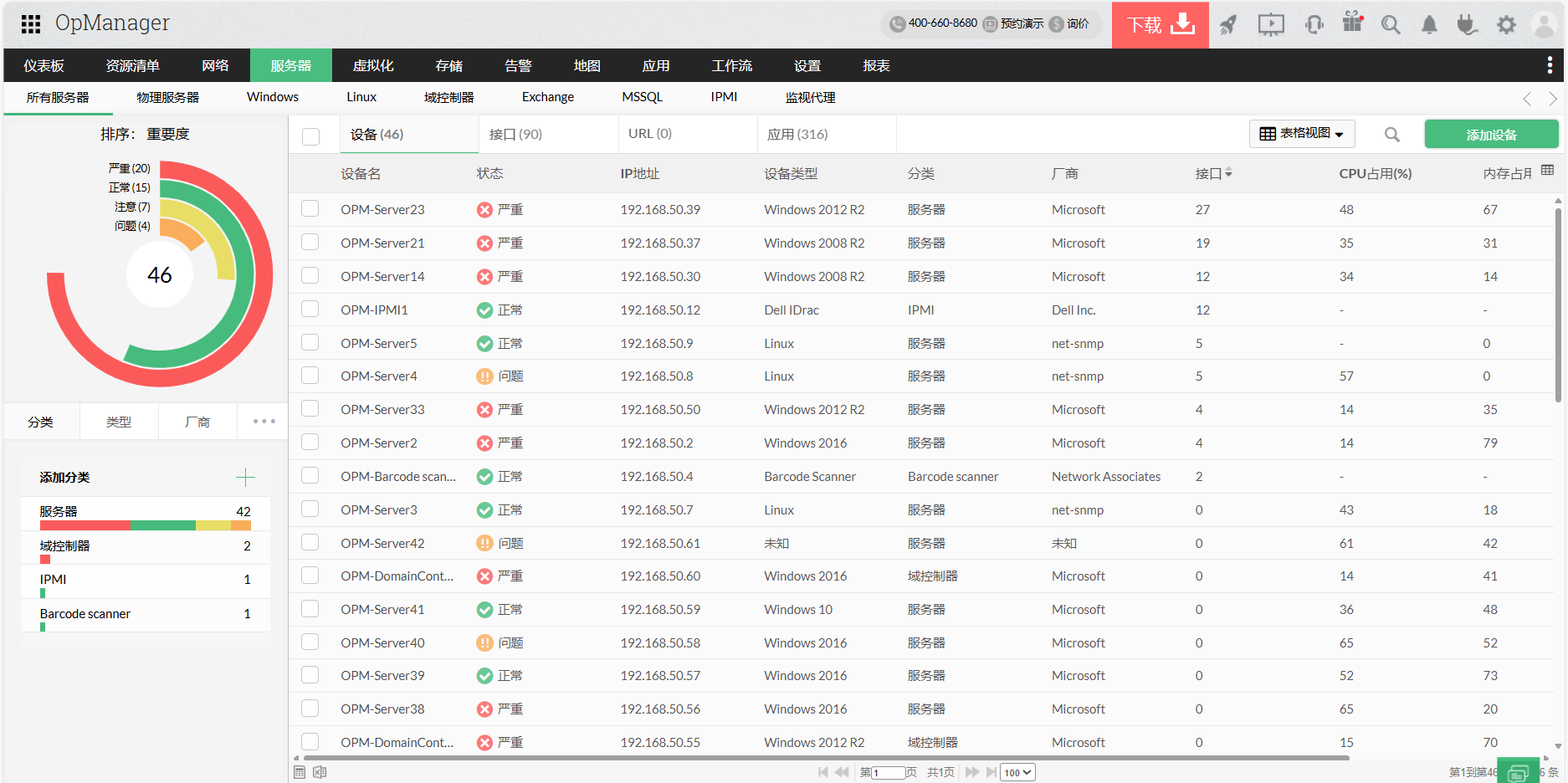
Task: Click the vertical table scrollbar
Action: [x=1558, y=305]
